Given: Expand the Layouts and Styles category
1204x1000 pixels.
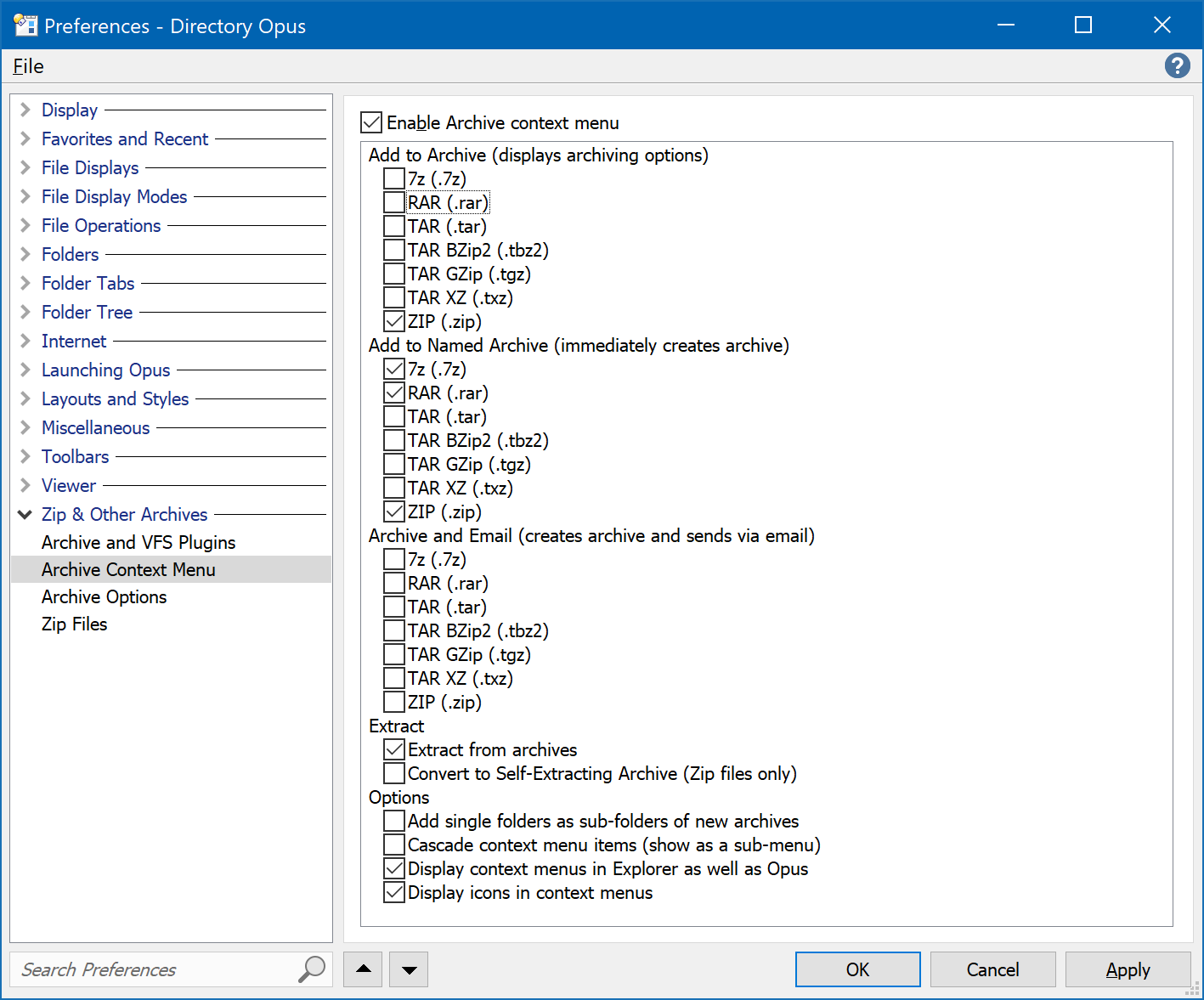Looking at the screenshot, I should click(x=25, y=398).
